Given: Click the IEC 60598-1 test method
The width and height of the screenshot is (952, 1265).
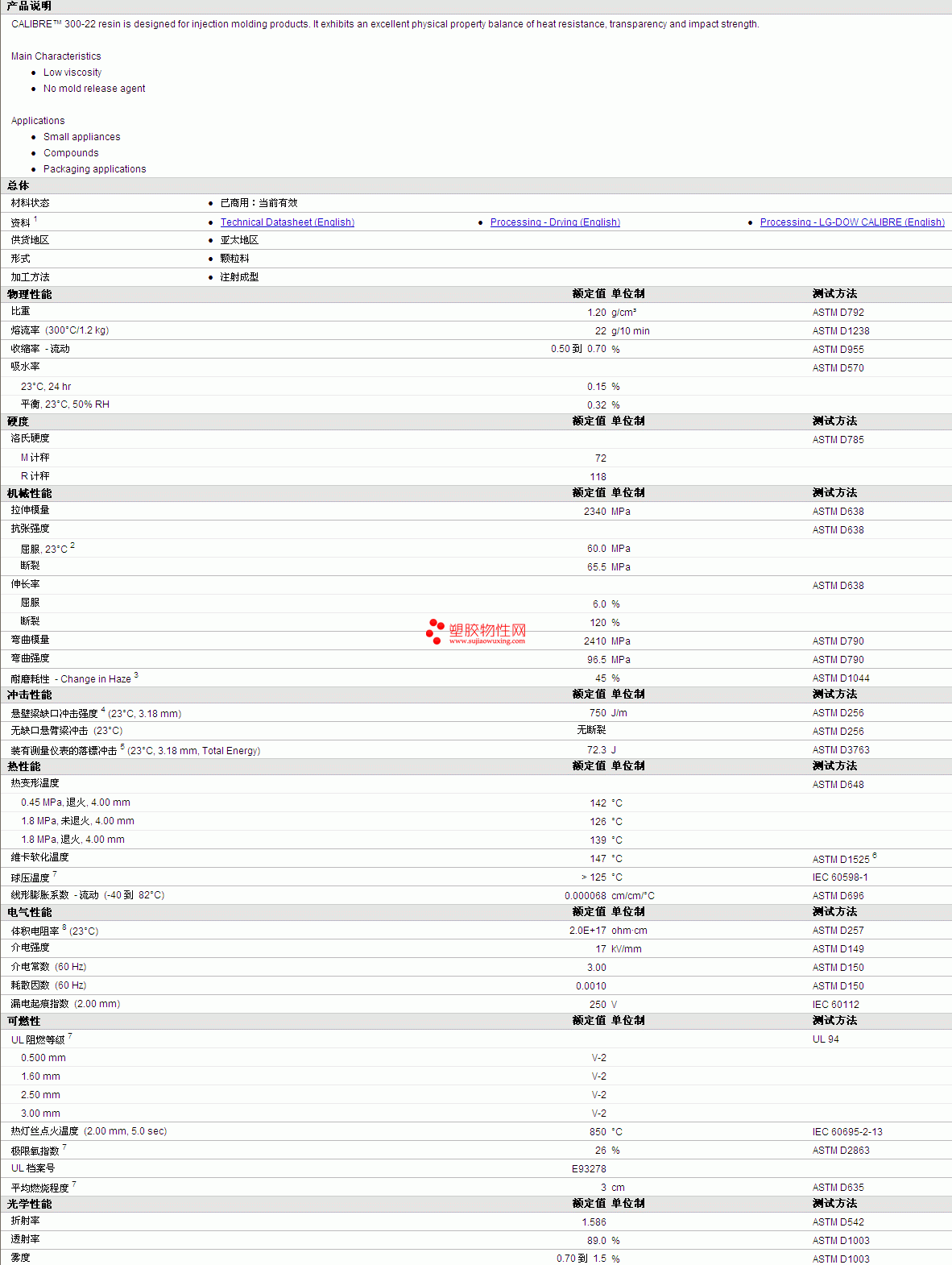Looking at the screenshot, I should click(840, 877).
